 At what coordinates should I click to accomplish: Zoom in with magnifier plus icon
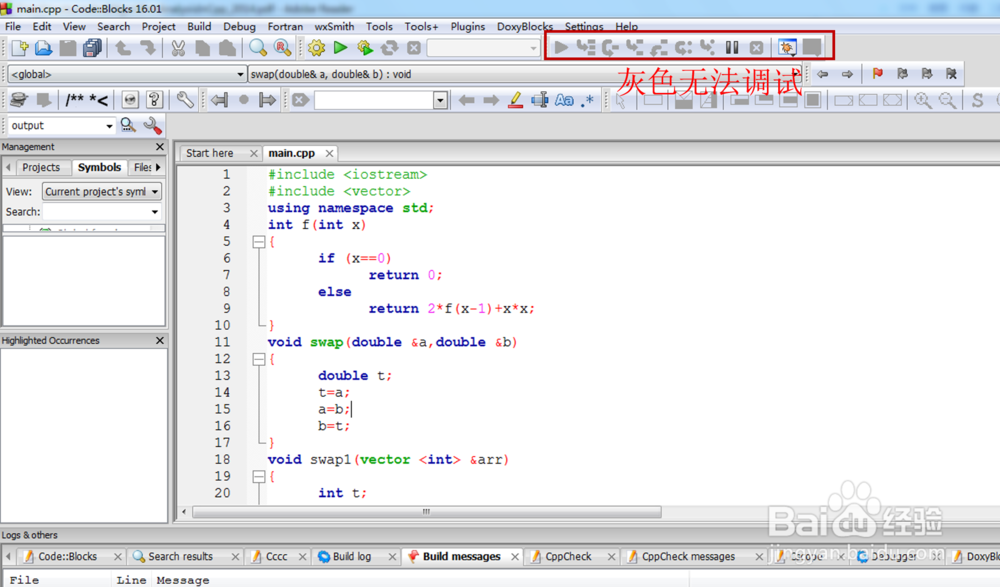pyautogui.click(x=923, y=100)
